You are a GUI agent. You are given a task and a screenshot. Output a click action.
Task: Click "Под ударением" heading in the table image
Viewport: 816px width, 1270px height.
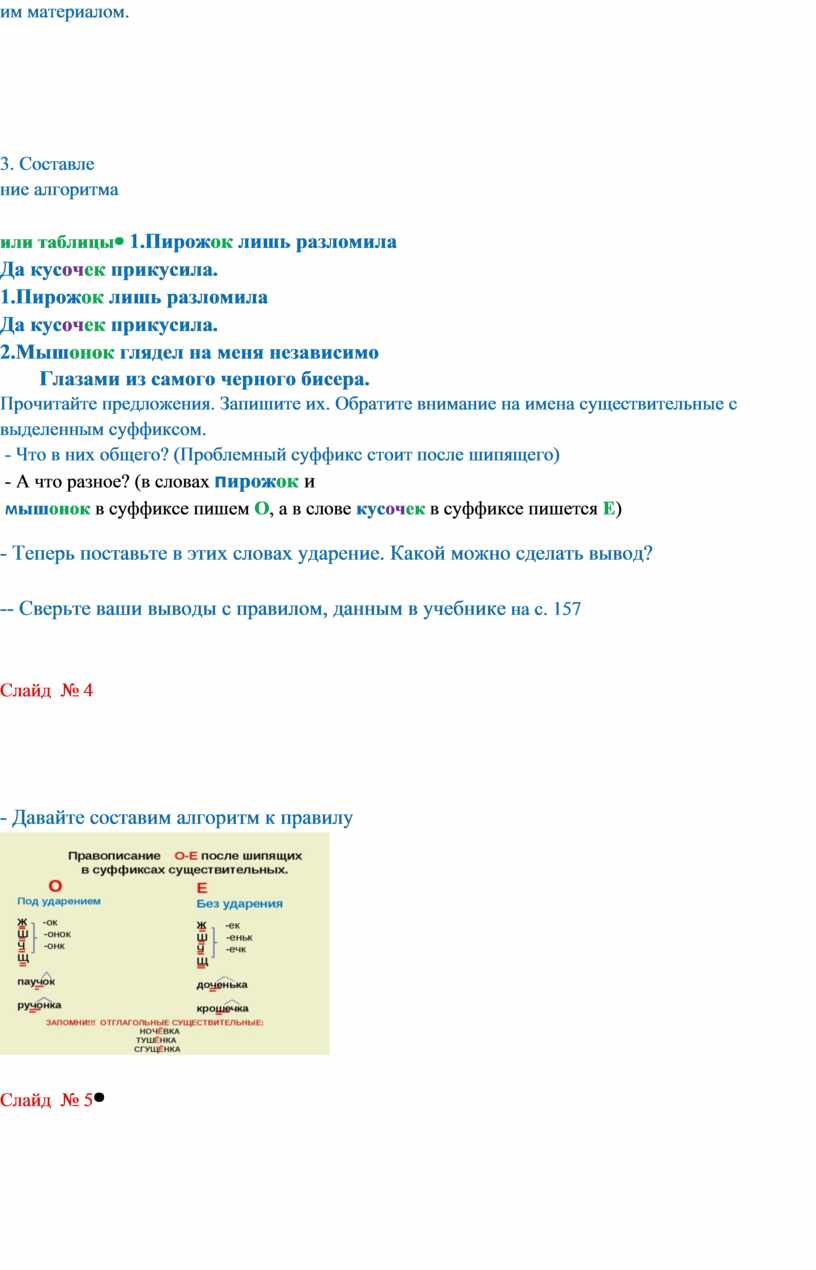coord(58,901)
